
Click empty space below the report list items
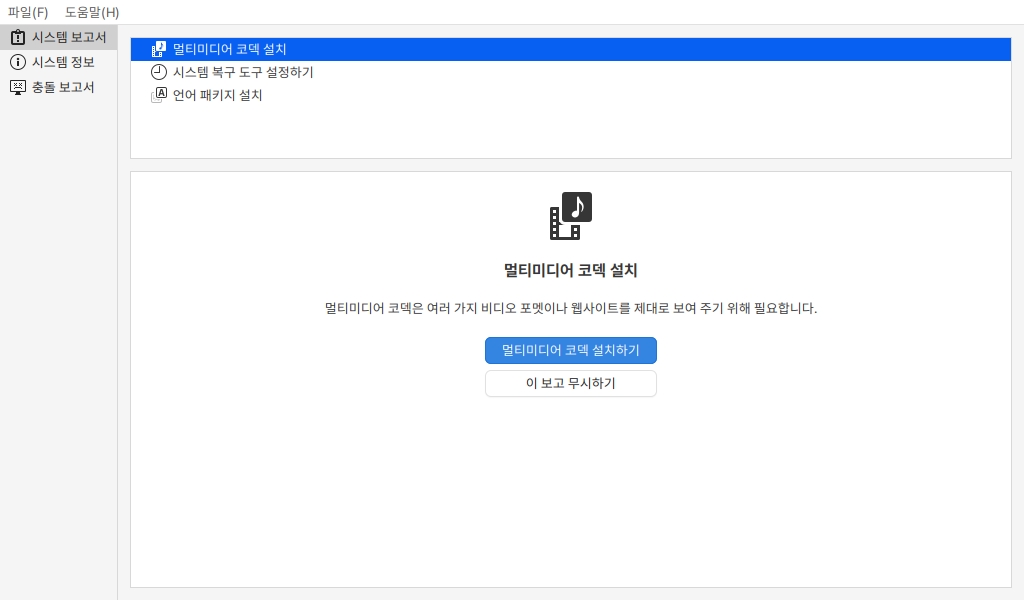(x=570, y=135)
